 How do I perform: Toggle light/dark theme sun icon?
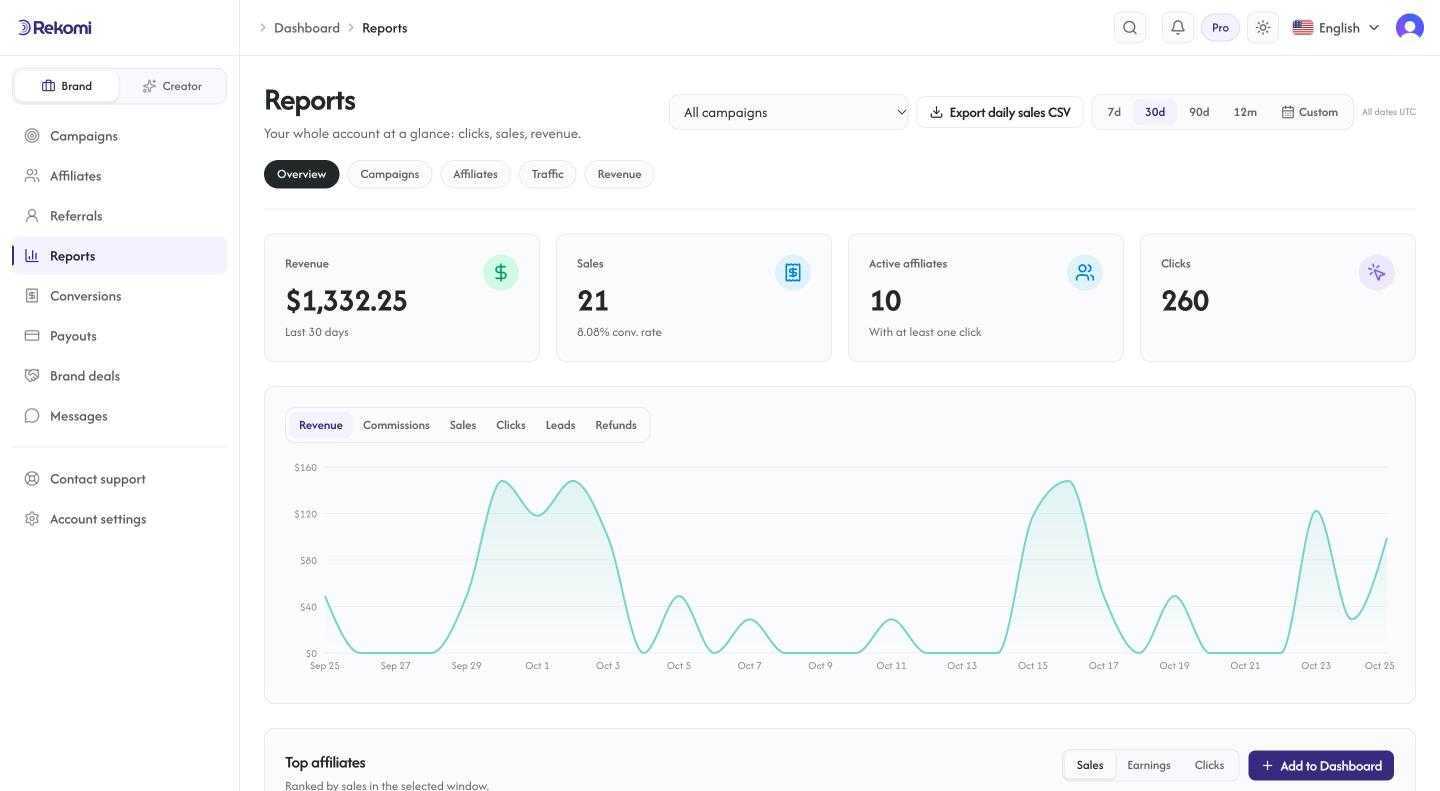1263,28
